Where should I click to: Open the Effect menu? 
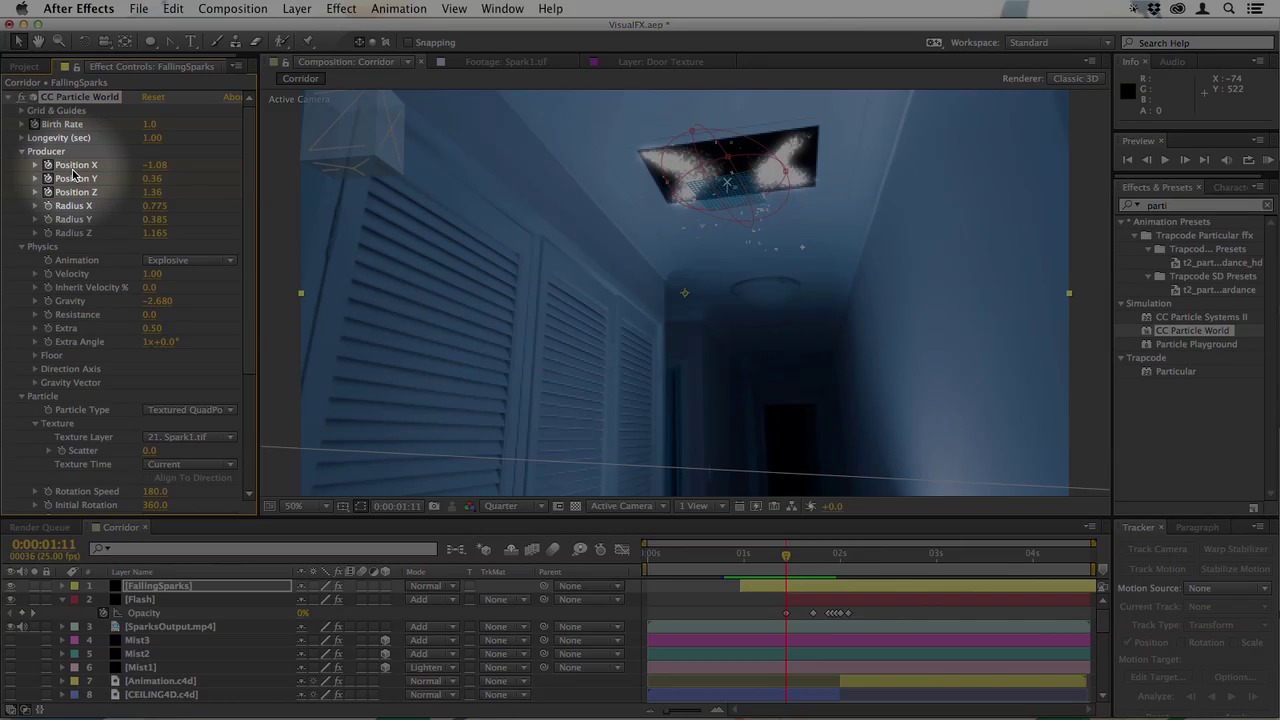click(x=341, y=9)
